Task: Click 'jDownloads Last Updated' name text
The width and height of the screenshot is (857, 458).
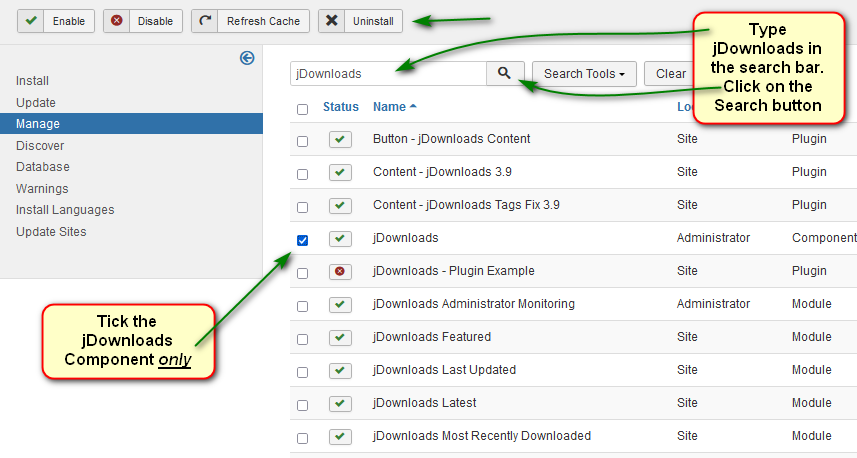Action: tap(444, 370)
